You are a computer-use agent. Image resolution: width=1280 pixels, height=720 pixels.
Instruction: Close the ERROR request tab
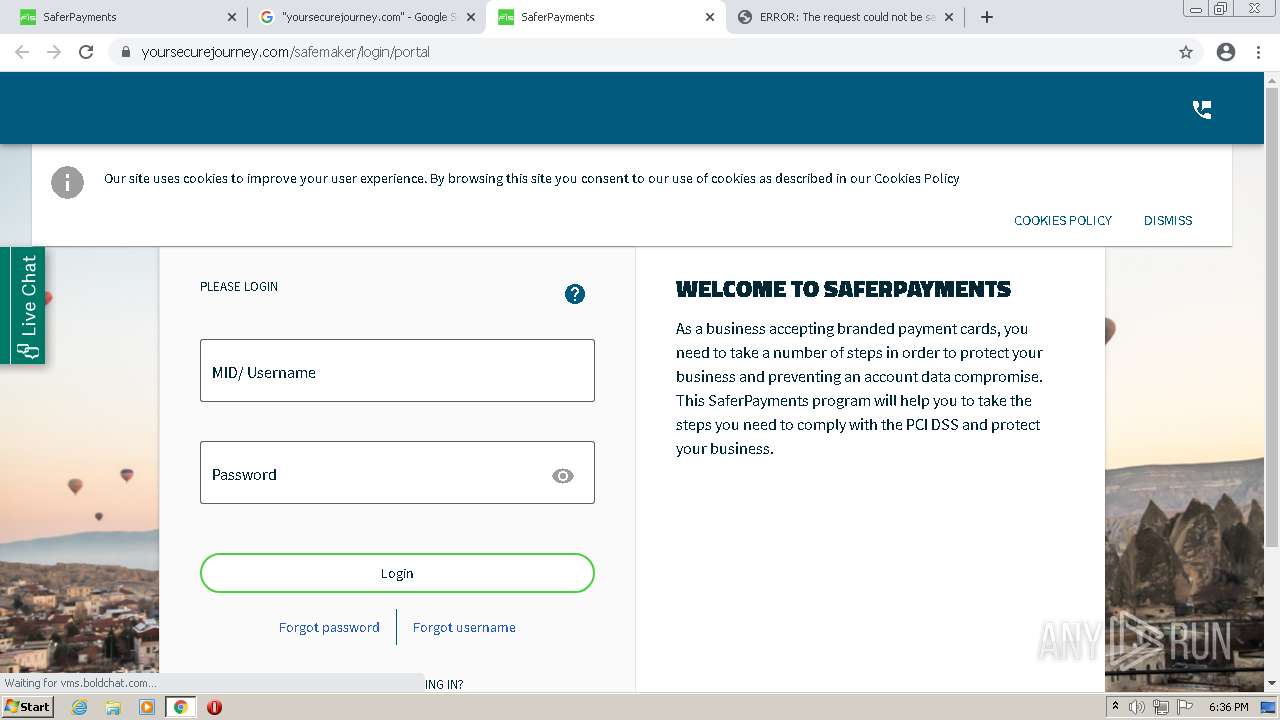pos(949,17)
